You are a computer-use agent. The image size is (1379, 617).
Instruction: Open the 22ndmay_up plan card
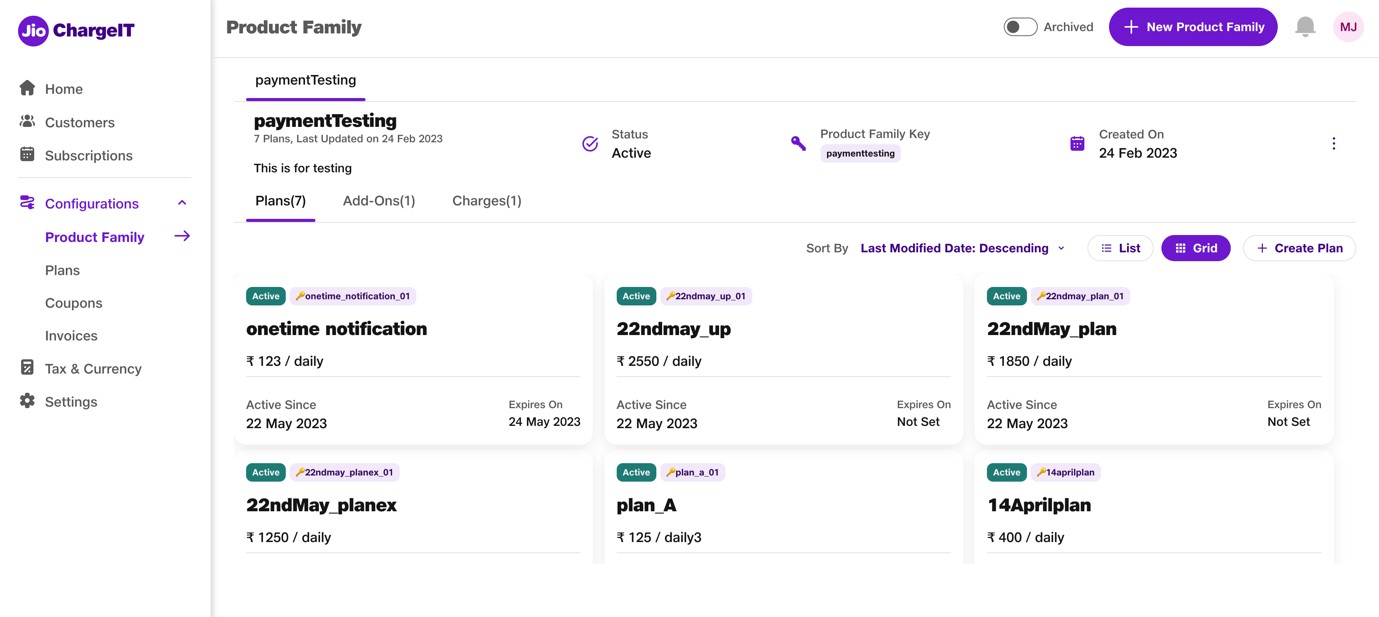784,360
